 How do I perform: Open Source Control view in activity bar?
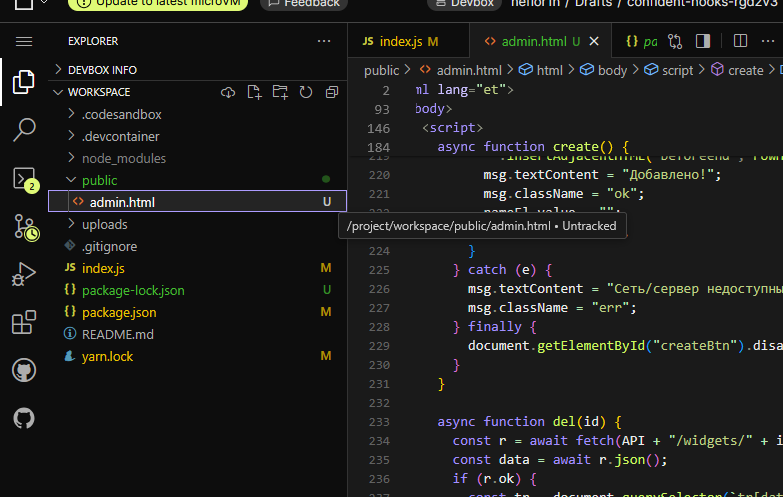click(x=24, y=227)
